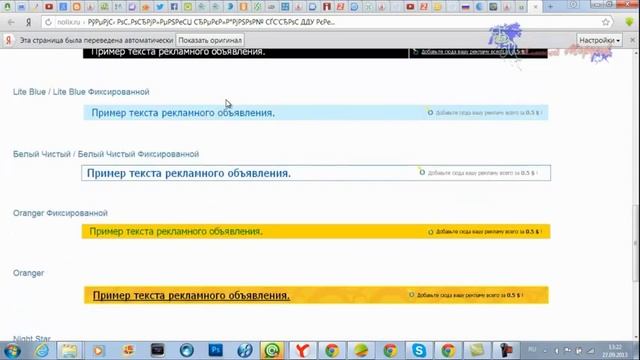The width and height of the screenshot is (640, 360).
Task: Open the Oranger Фиксированной sample ad text
Action: pos(176,231)
